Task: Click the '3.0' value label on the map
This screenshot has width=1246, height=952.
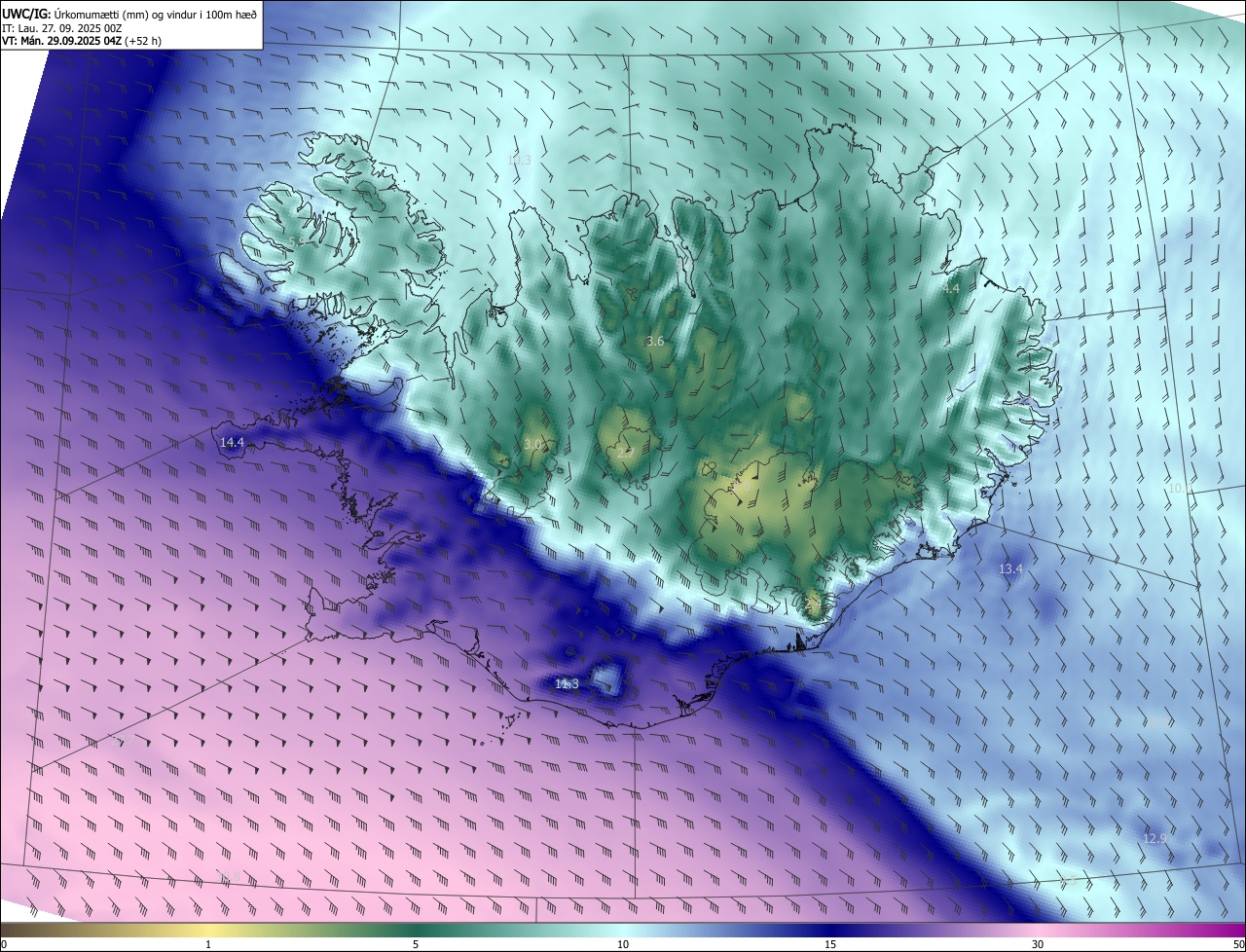Action: tap(532, 444)
